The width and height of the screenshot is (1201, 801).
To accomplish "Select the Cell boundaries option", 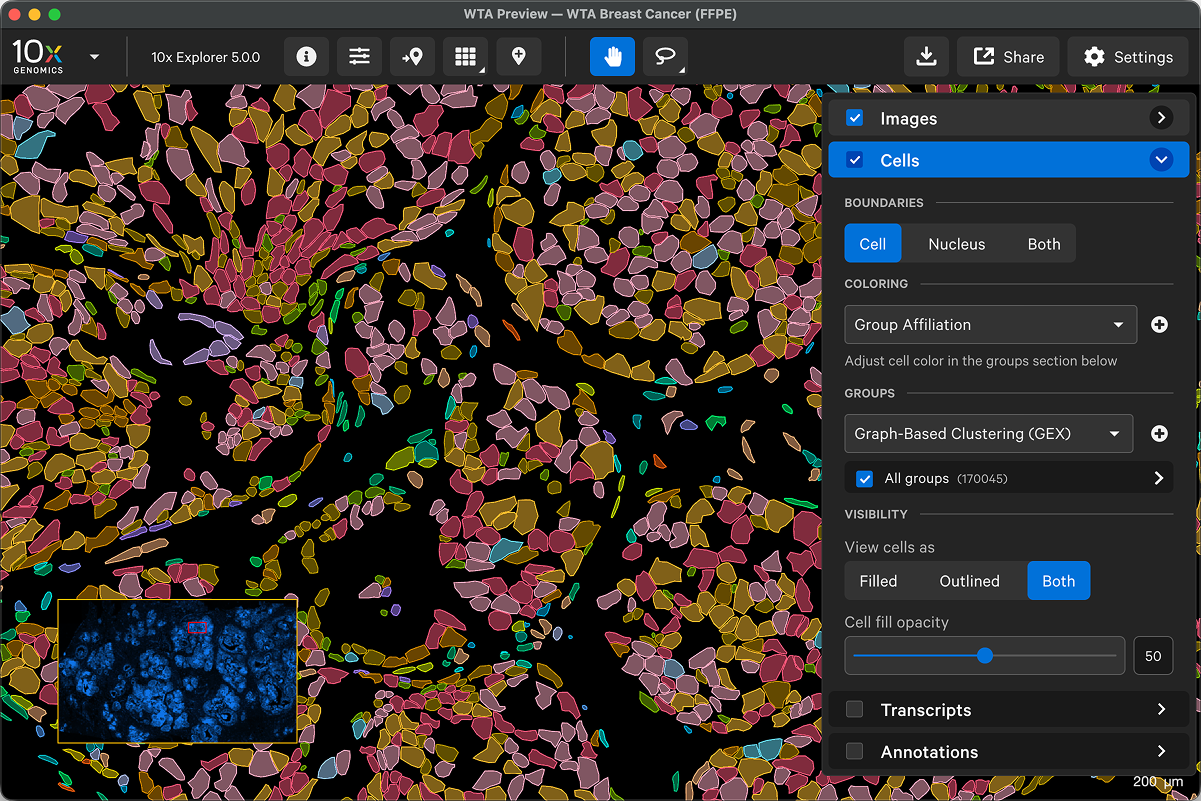I will point(873,244).
